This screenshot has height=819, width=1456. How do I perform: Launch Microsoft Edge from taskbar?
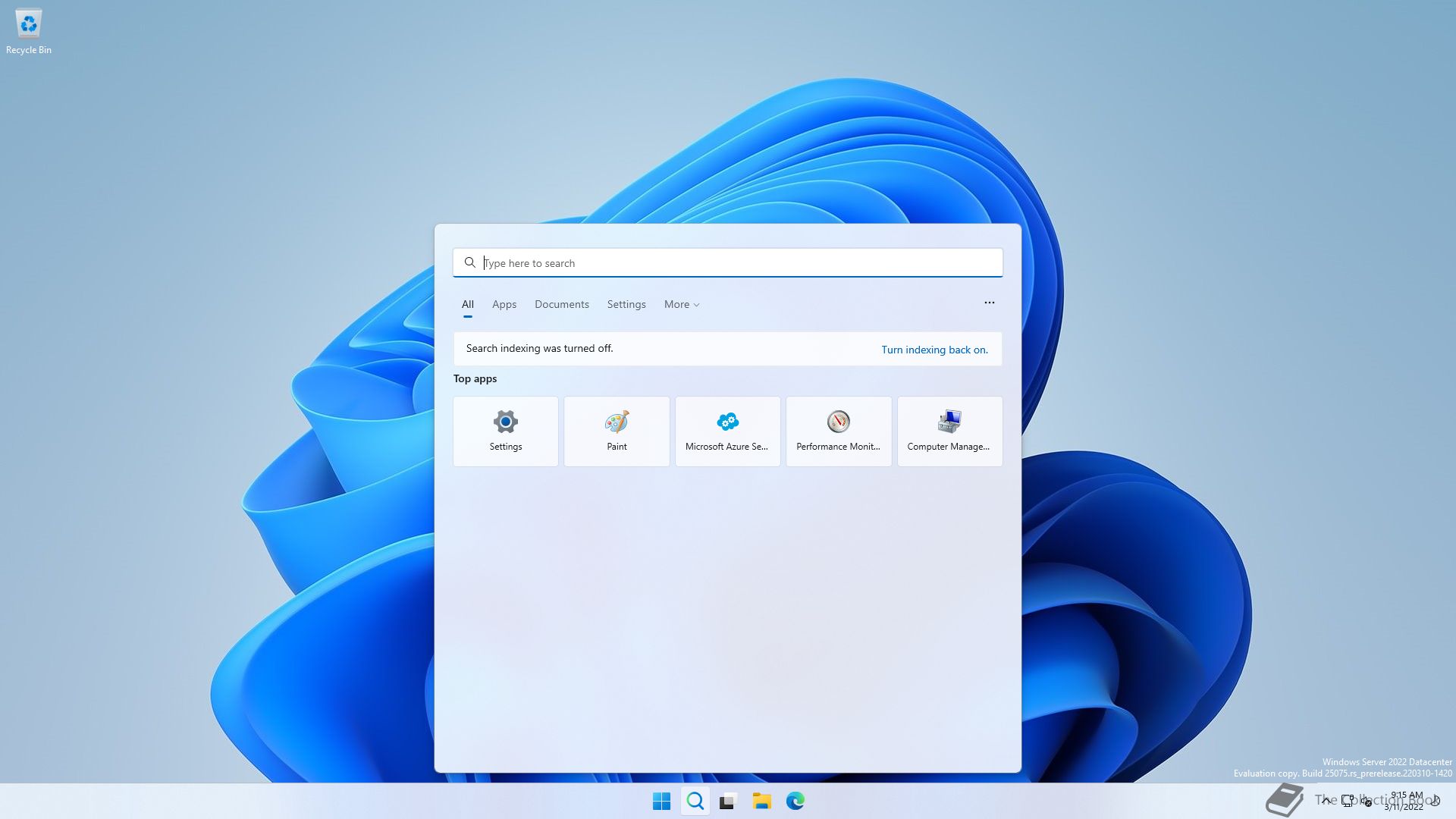tap(795, 801)
